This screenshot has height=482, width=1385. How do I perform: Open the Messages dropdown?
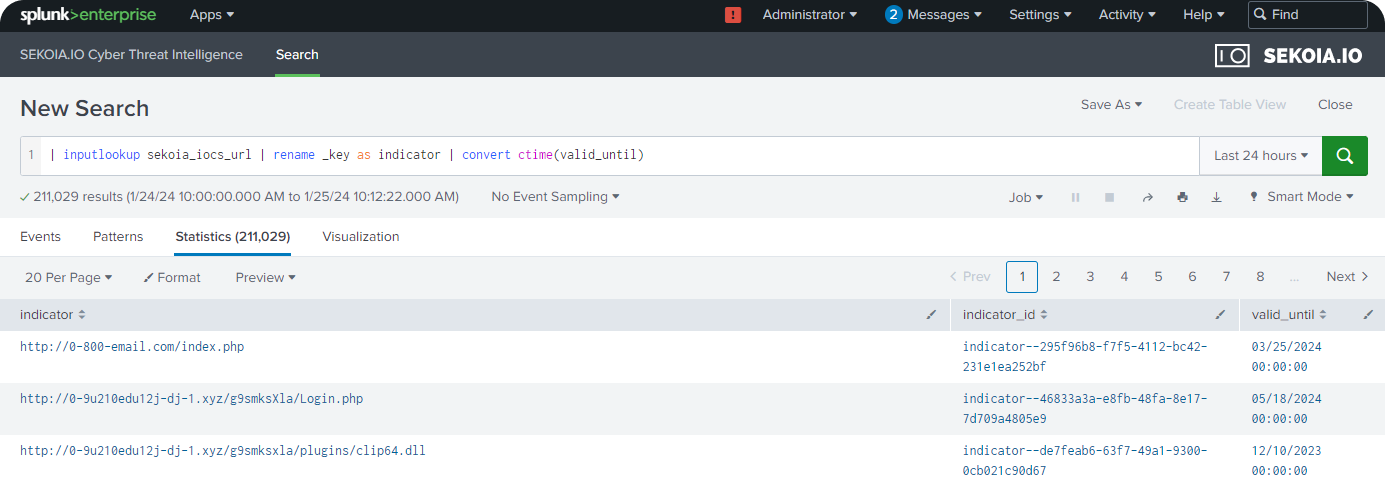933,15
